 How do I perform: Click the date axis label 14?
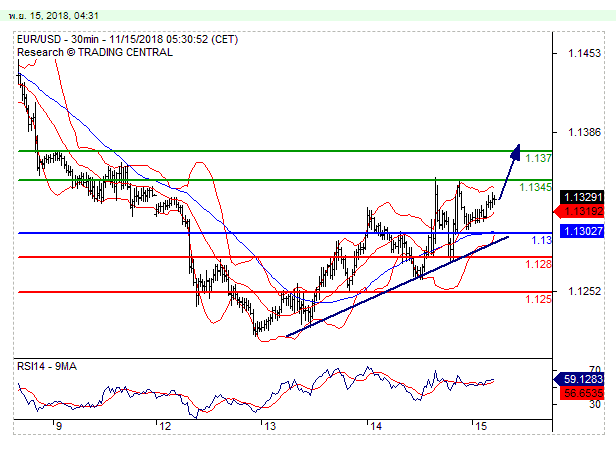tap(376, 426)
